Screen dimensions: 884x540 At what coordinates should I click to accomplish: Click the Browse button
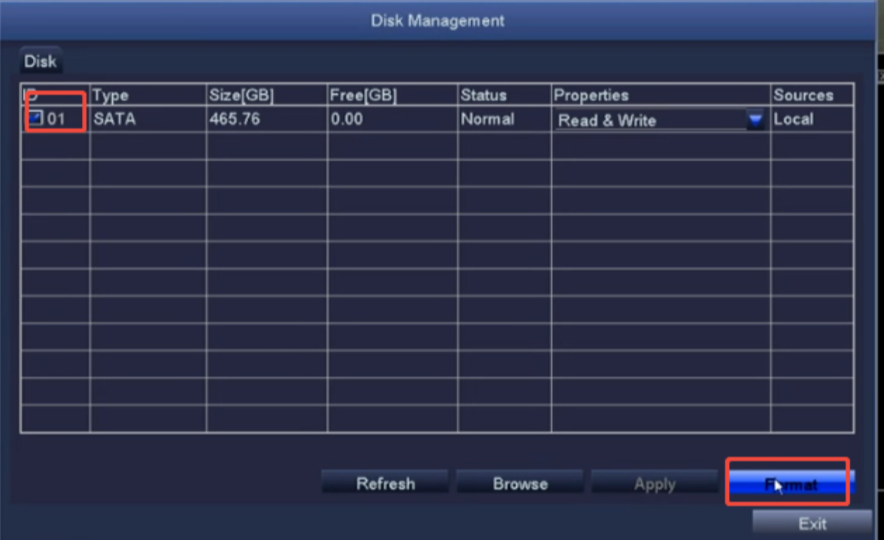point(520,484)
